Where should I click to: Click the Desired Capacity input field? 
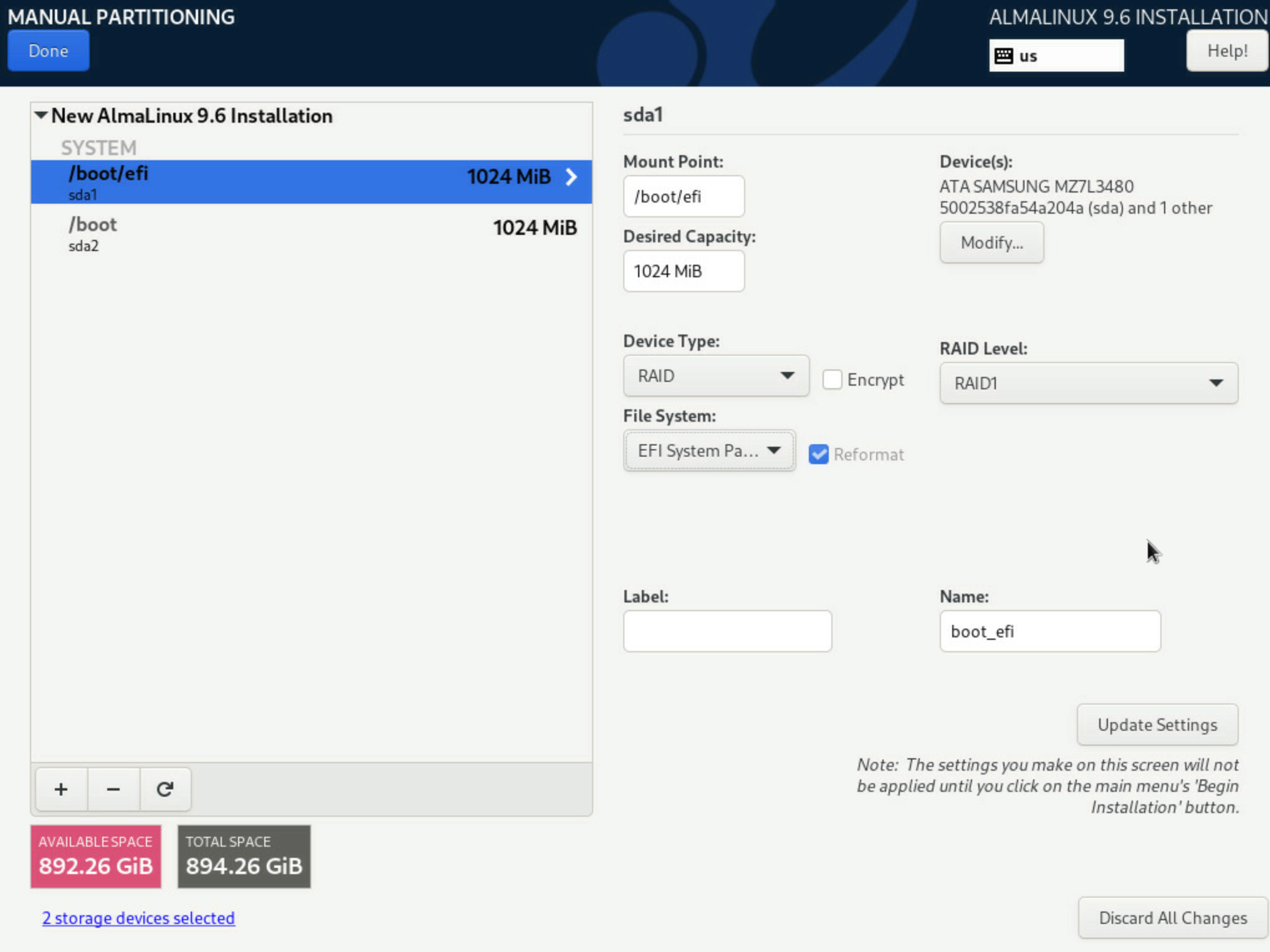(x=684, y=271)
